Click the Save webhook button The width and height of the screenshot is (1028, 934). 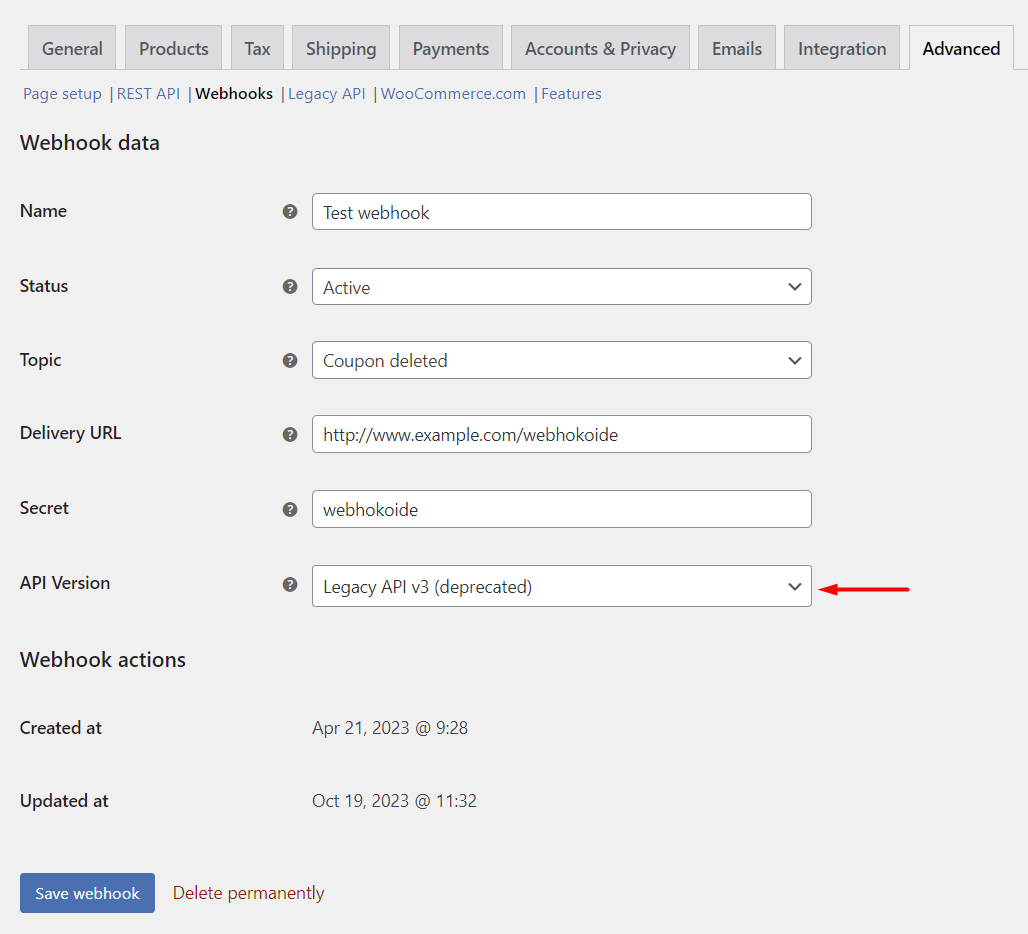pyautogui.click(x=87, y=893)
